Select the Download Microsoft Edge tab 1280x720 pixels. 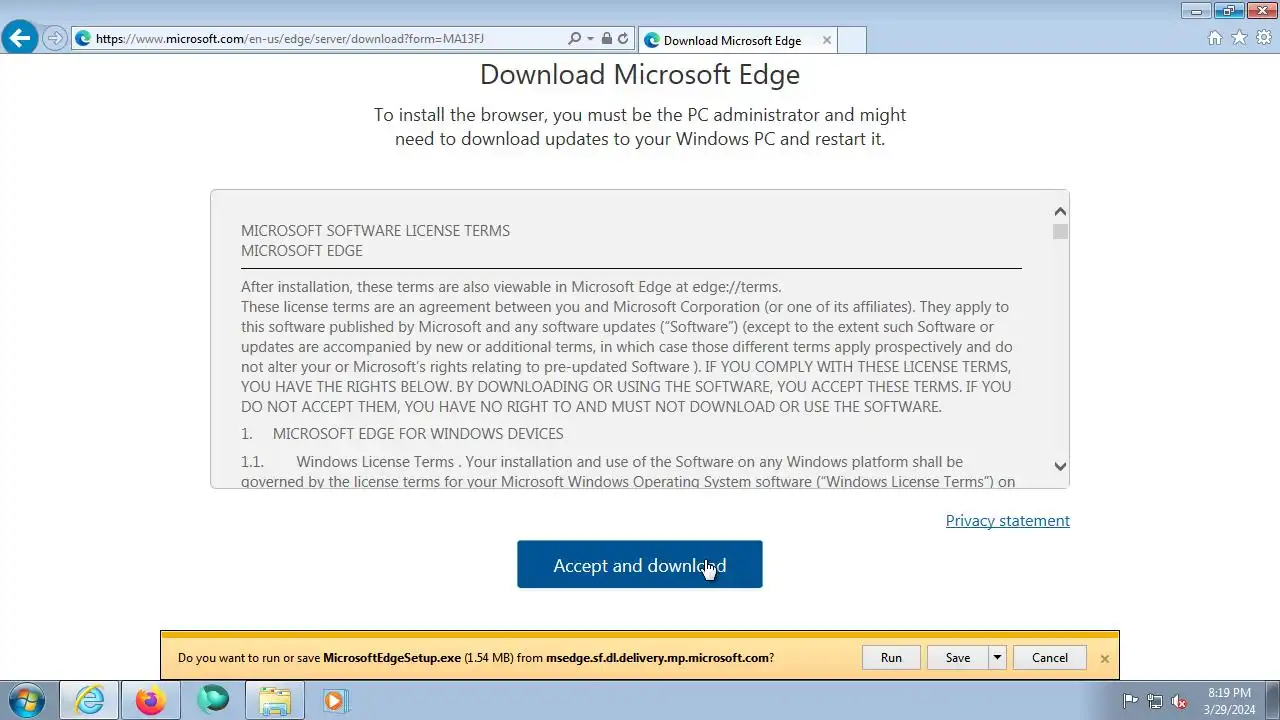coord(732,40)
